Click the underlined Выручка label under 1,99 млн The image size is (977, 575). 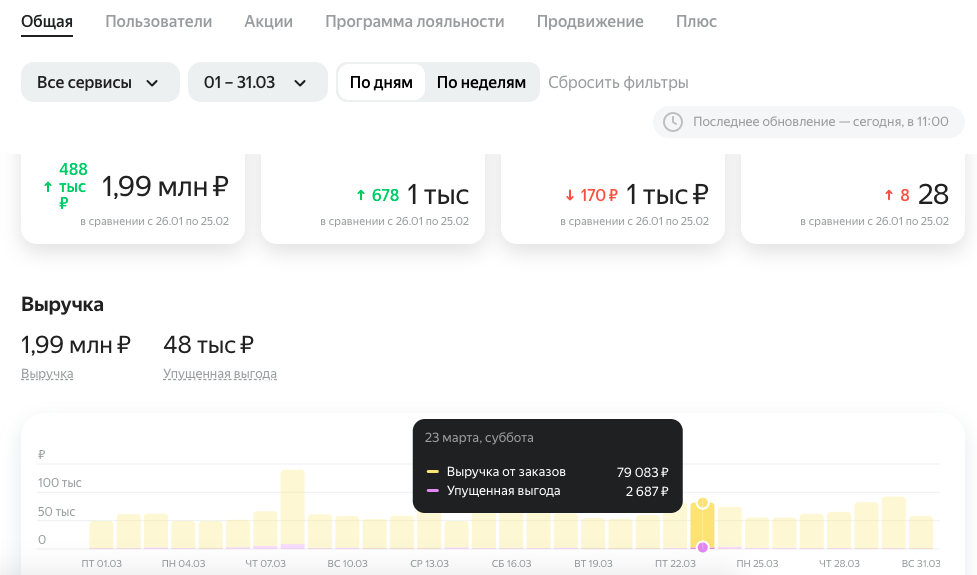tap(47, 374)
